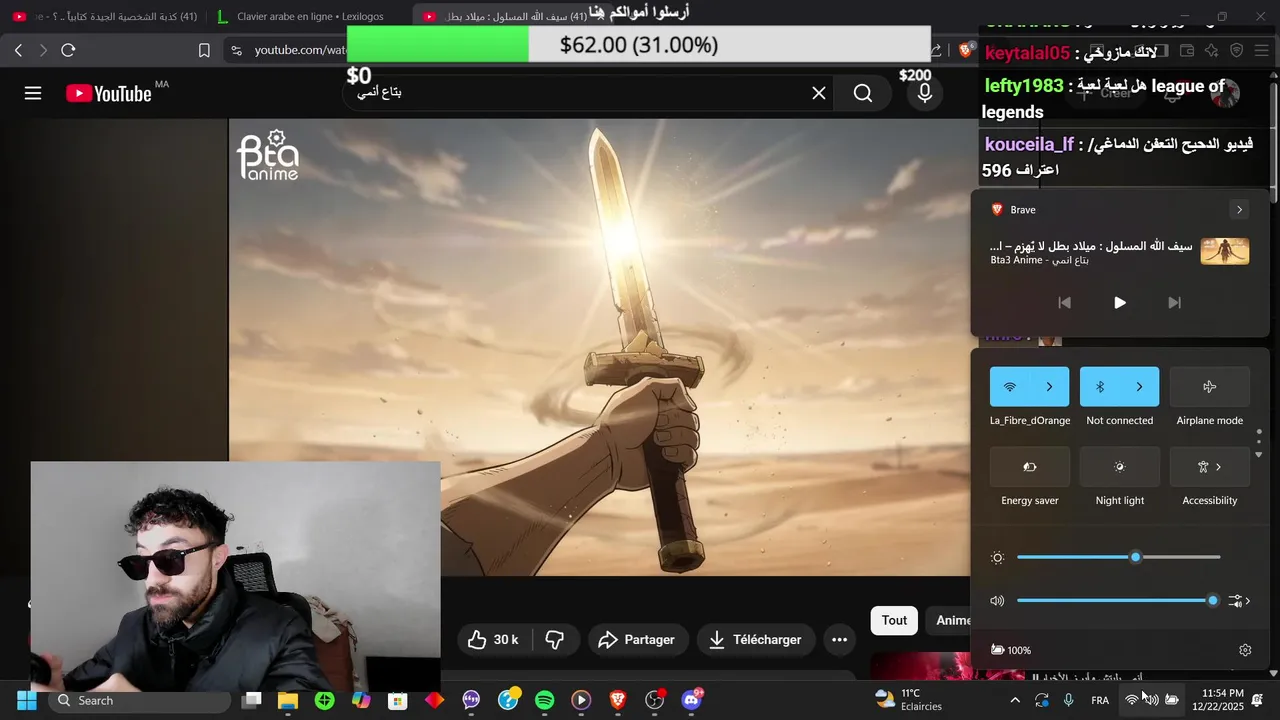Mute sound via quick settings speaker icon
The width and height of the screenshot is (1280, 720).
coord(997,601)
